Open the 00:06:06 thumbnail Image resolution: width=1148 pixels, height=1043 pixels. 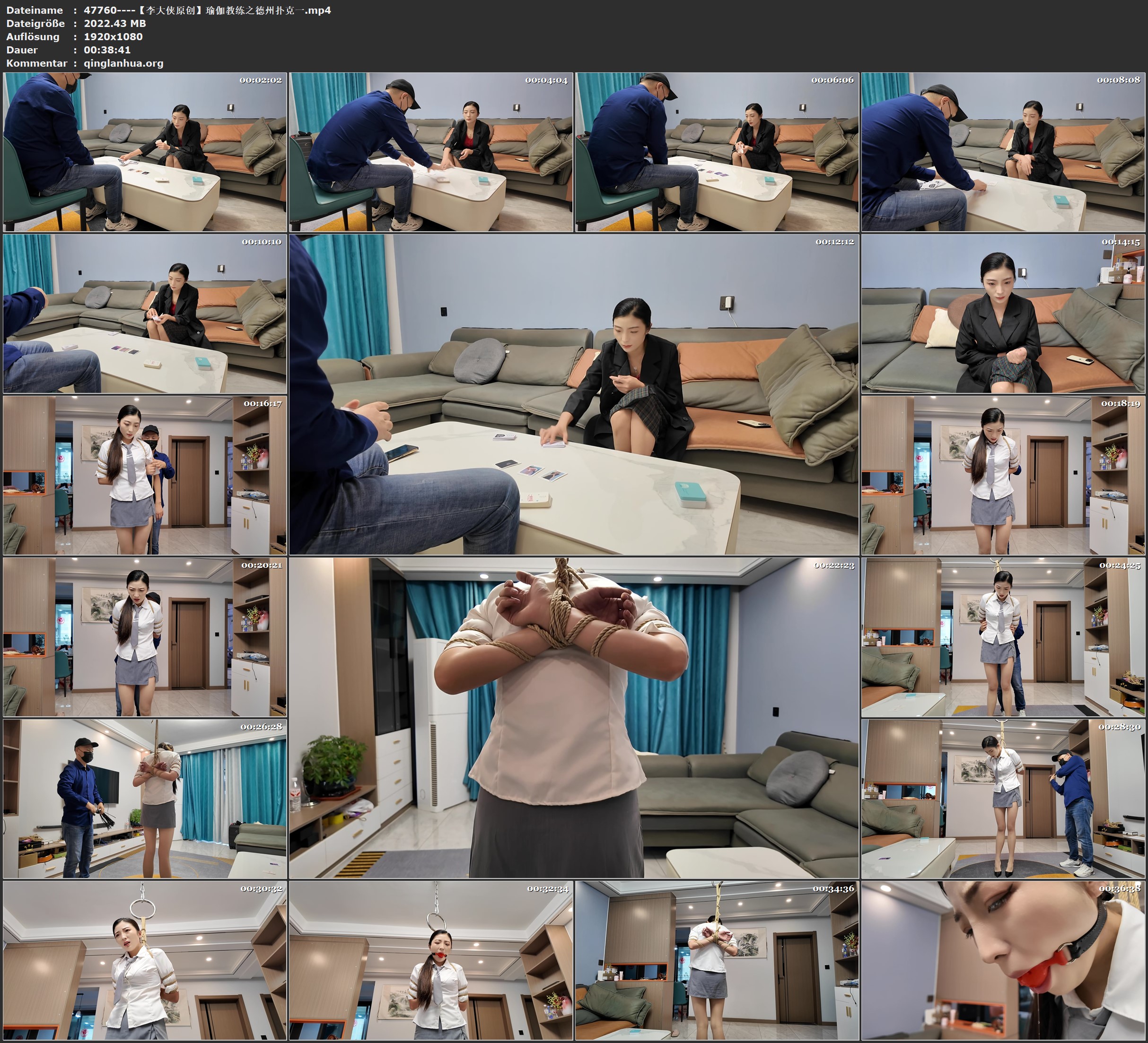pyautogui.click(x=717, y=151)
